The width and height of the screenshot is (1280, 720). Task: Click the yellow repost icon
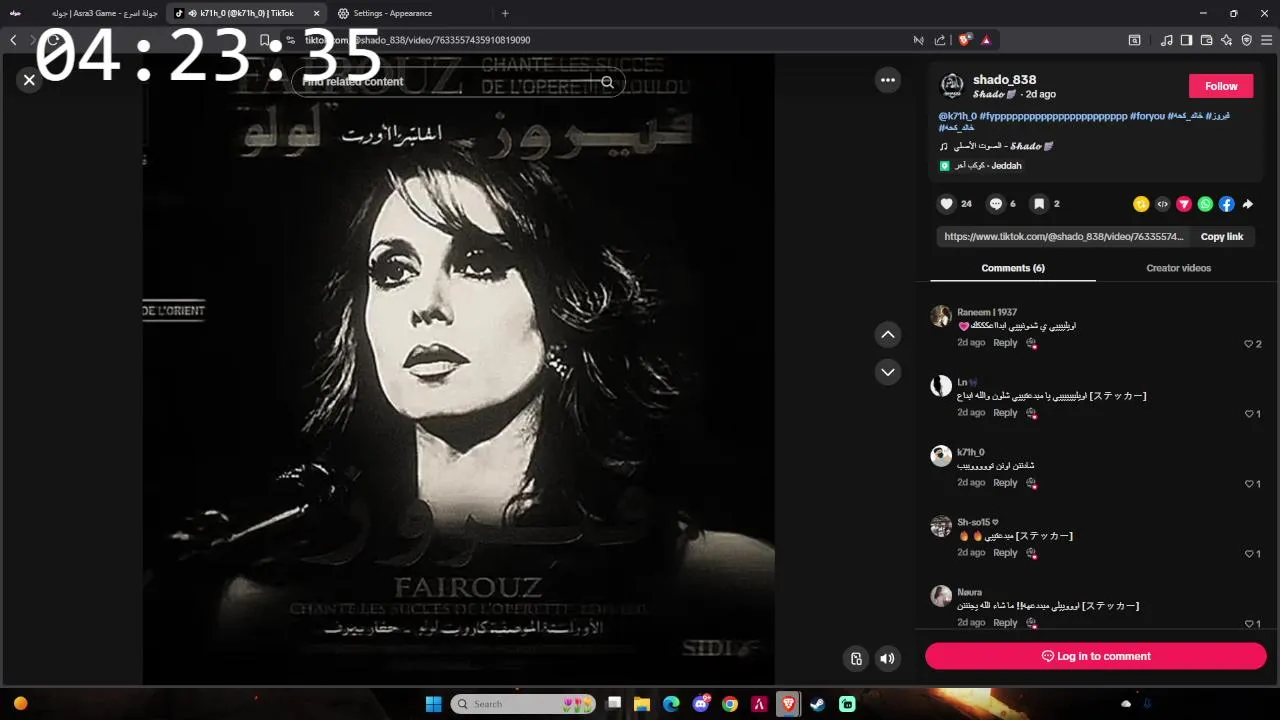point(1141,204)
